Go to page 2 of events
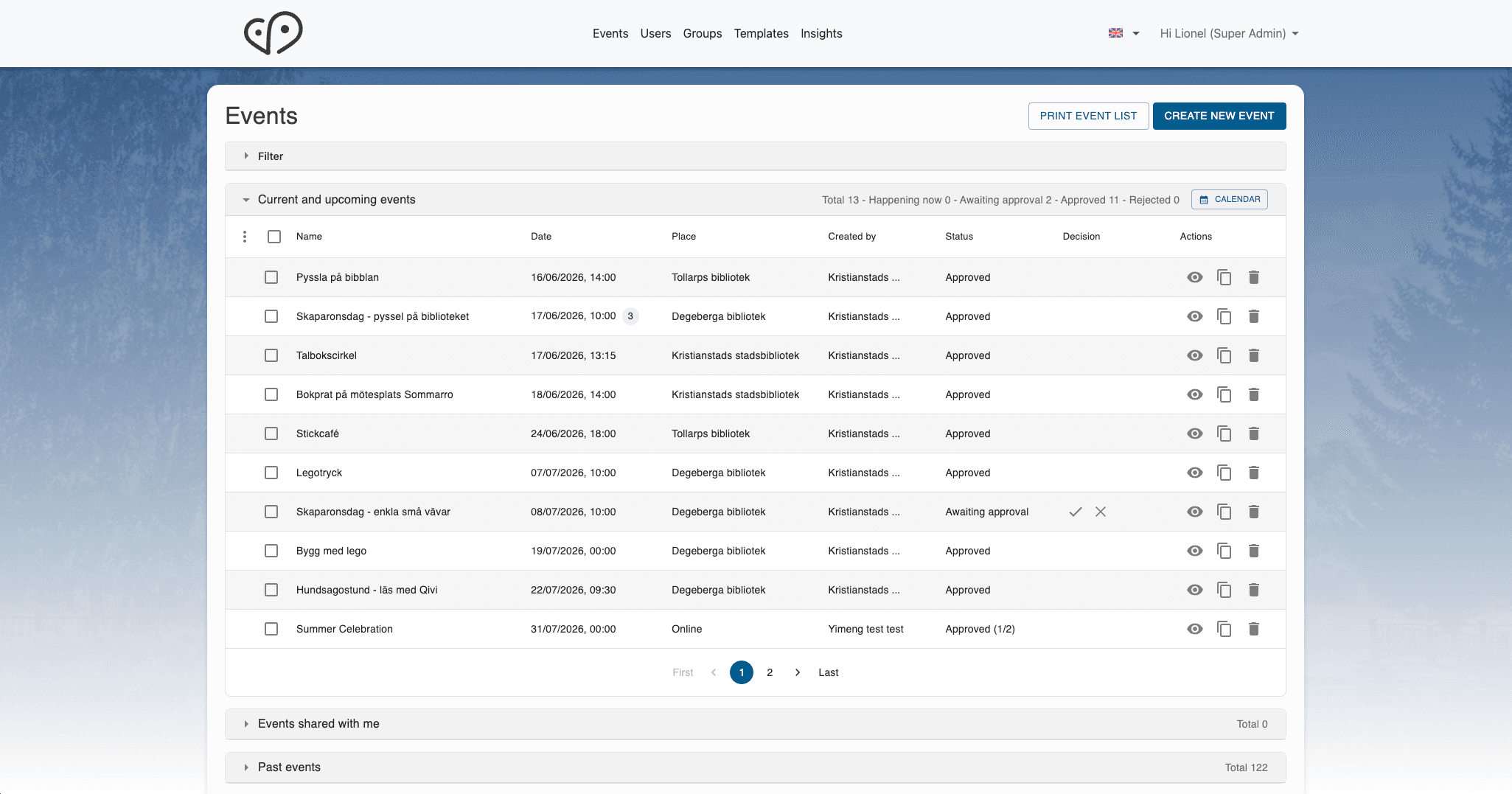The height and width of the screenshot is (794, 1512). [770, 672]
